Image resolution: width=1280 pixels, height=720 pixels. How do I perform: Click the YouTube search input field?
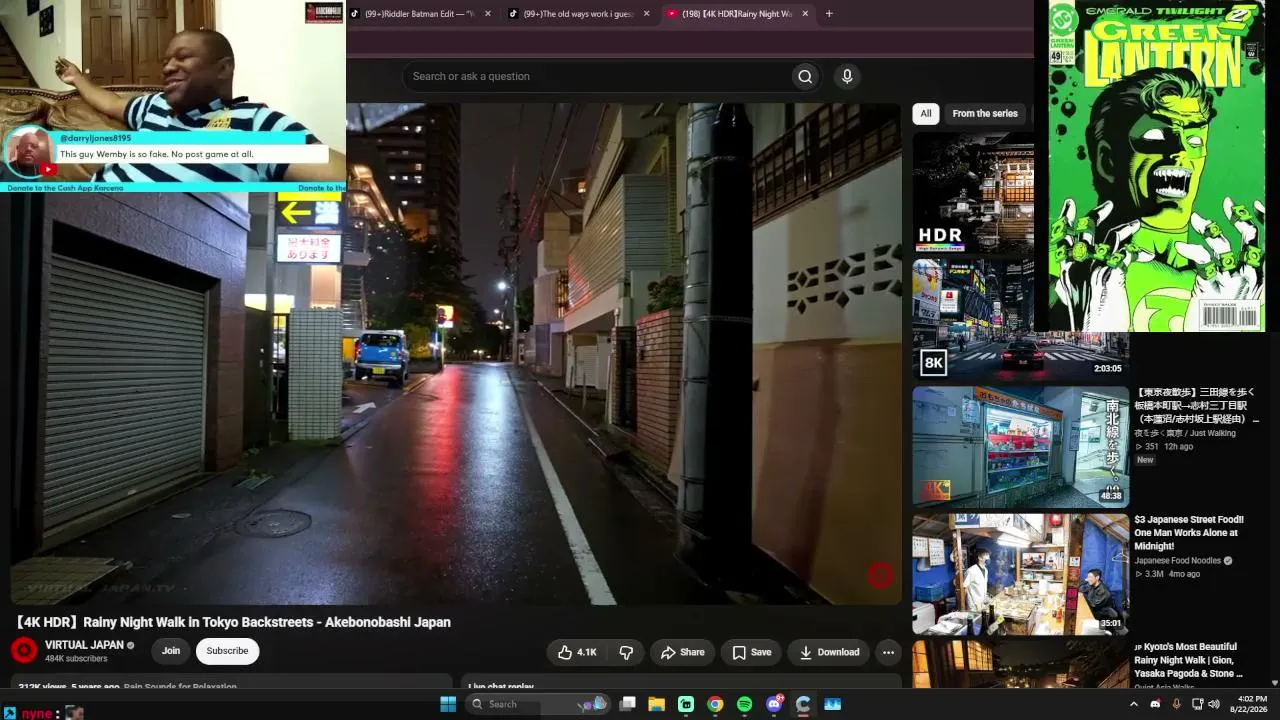597,76
